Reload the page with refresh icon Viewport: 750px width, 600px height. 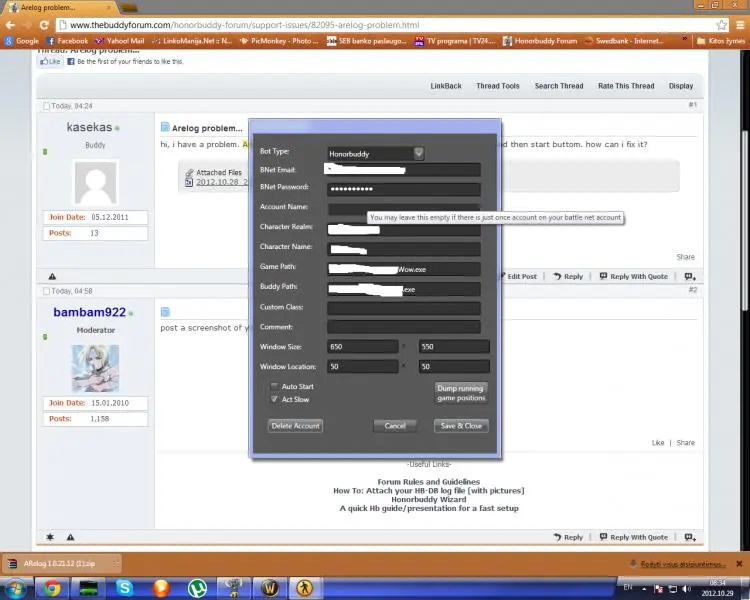tap(44, 25)
